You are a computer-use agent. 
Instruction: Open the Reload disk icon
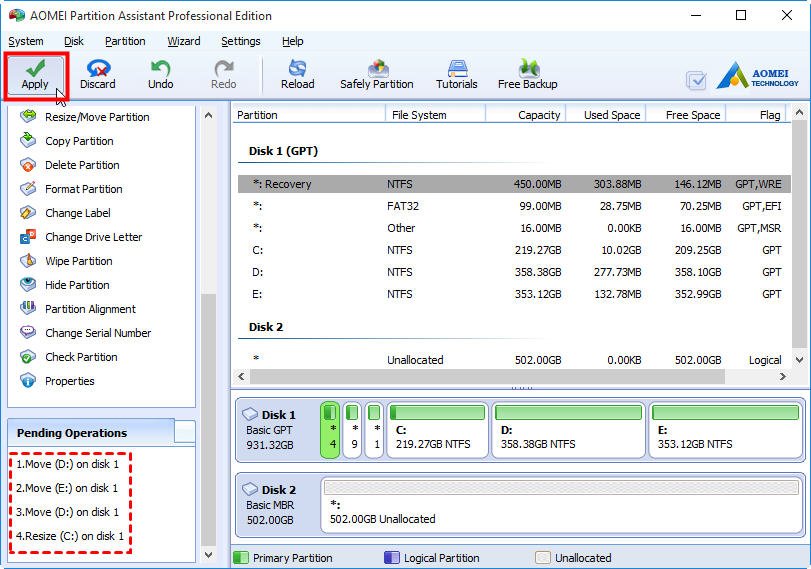coord(297,75)
